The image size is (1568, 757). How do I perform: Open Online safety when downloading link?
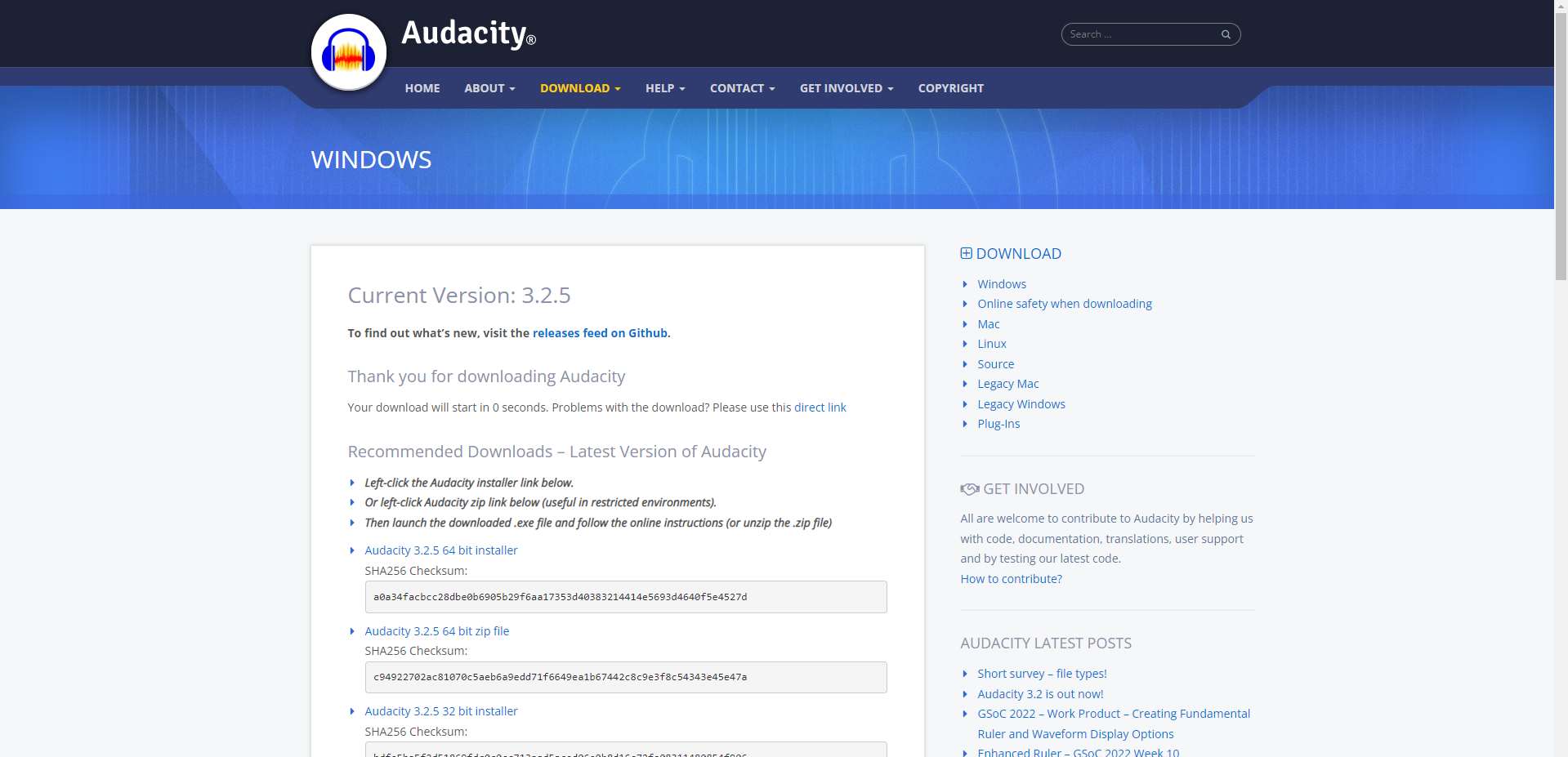pyautogui.click(x=1065, y=304)
